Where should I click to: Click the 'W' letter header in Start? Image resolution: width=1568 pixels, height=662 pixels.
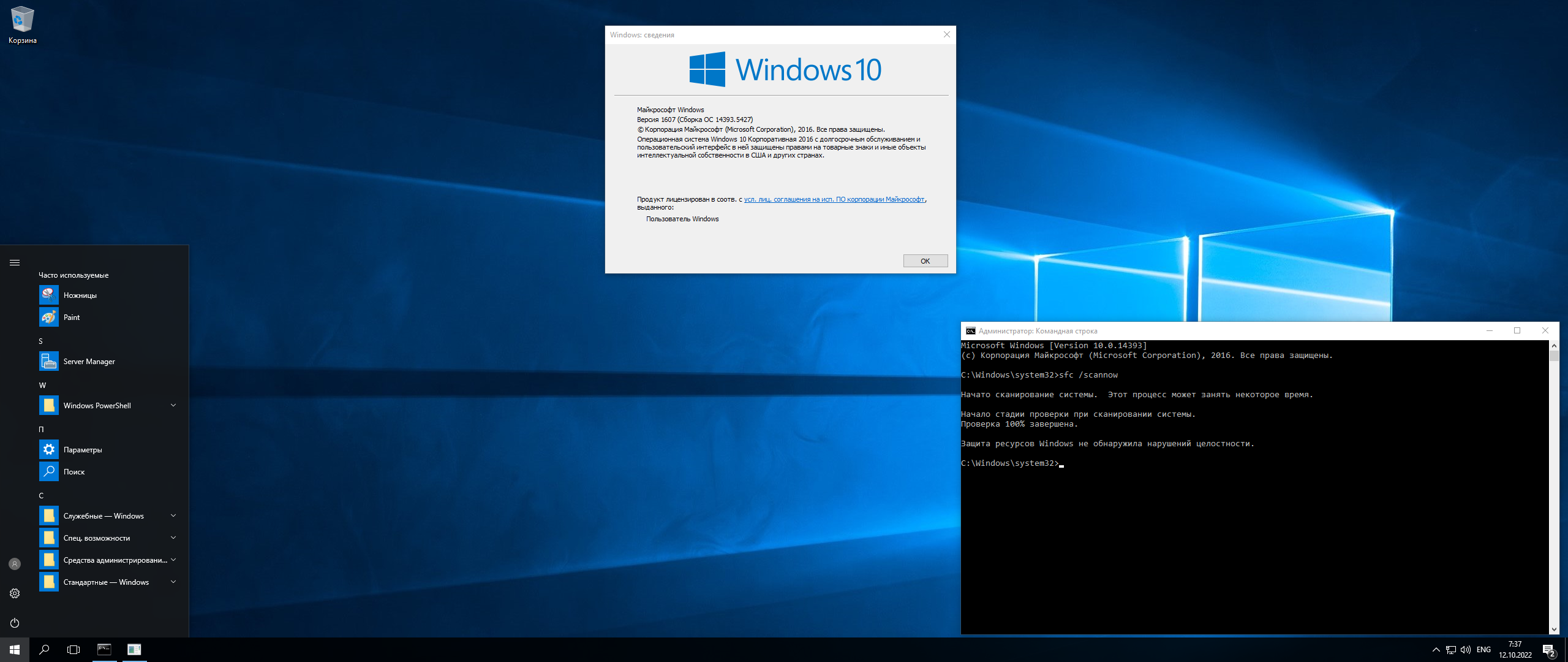pyautogui.click(x=42, y=386)
